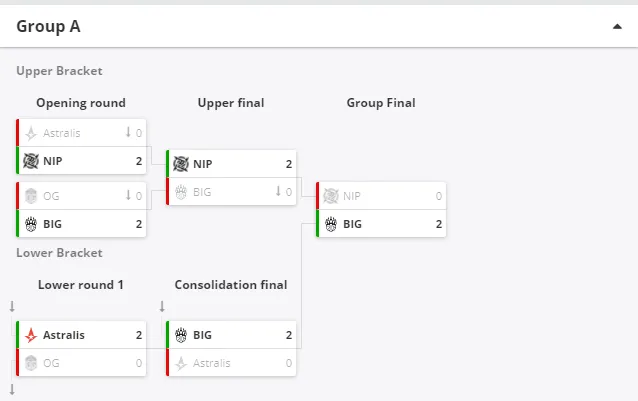Viewport: 638px width, 401px height.
Task: Click drop-down arrow beside OG opening score
Action: pyautogui.click(x=128, y=195)
